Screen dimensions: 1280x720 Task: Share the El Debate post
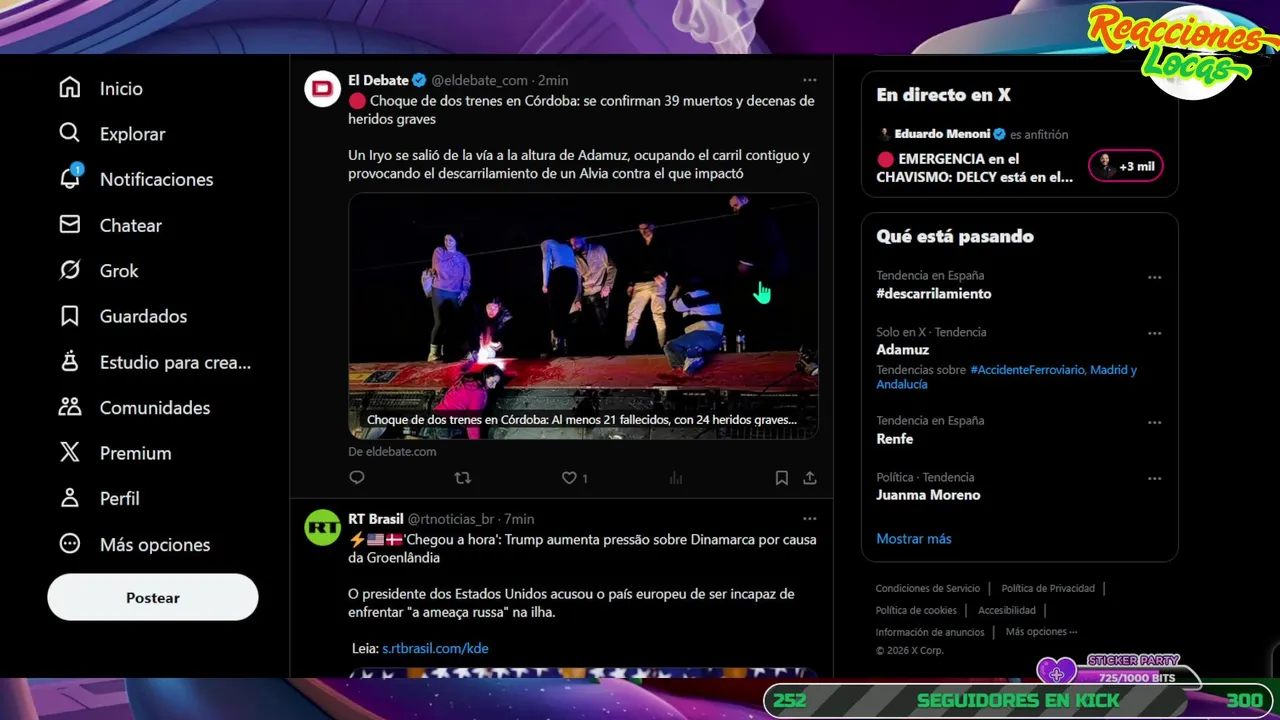tap(810, 478)
